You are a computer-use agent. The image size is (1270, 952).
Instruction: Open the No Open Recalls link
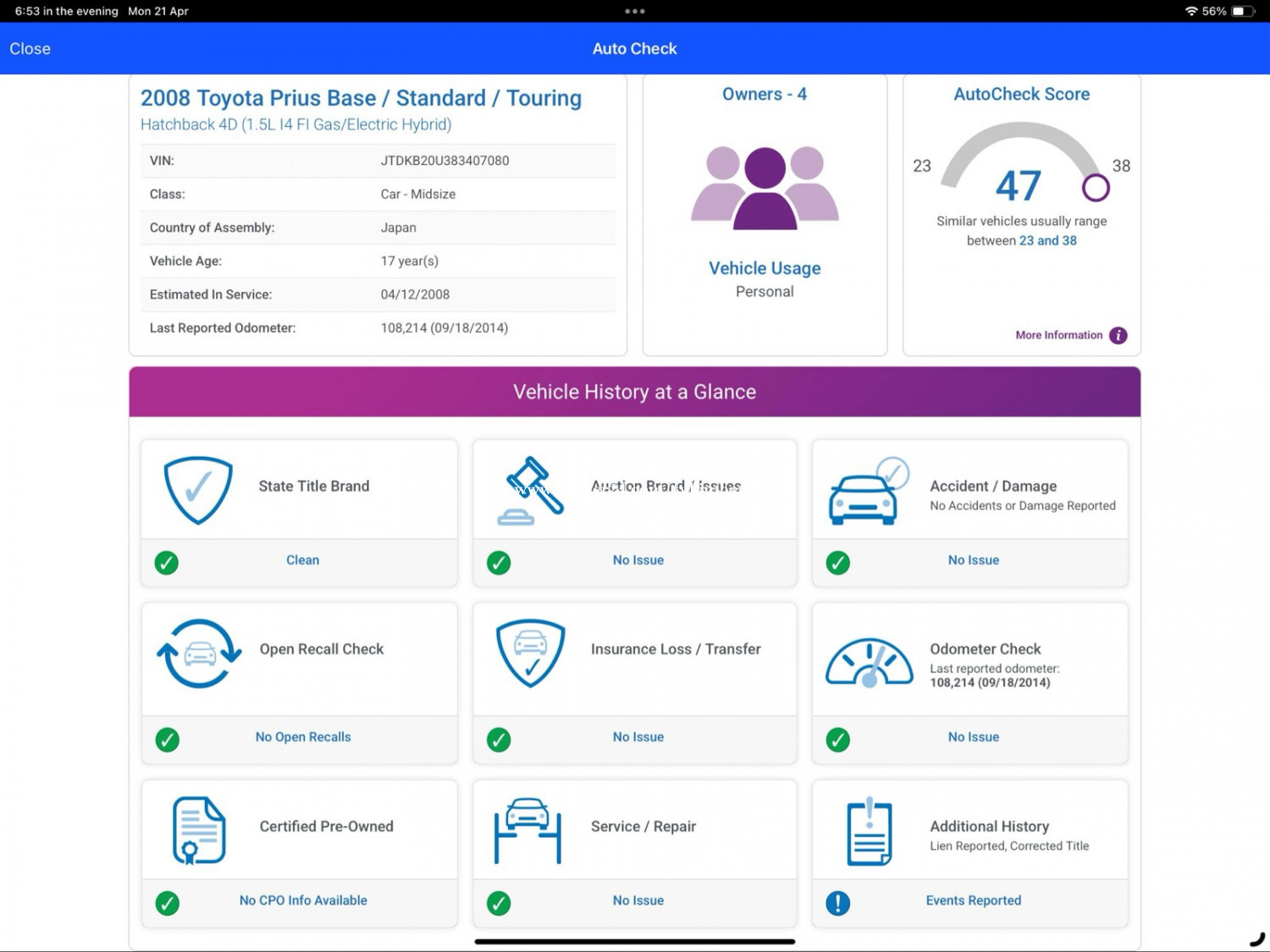coord(303,737)
